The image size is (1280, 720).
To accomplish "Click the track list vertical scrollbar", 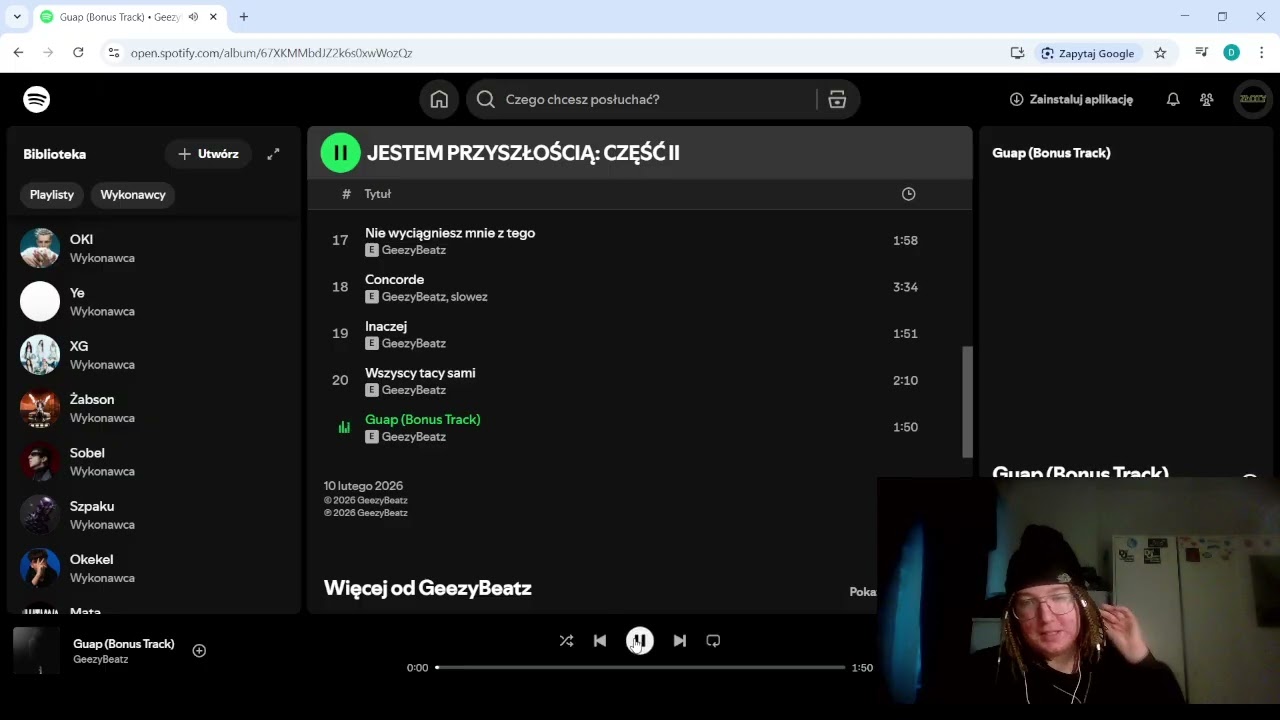I will [967, 402].
